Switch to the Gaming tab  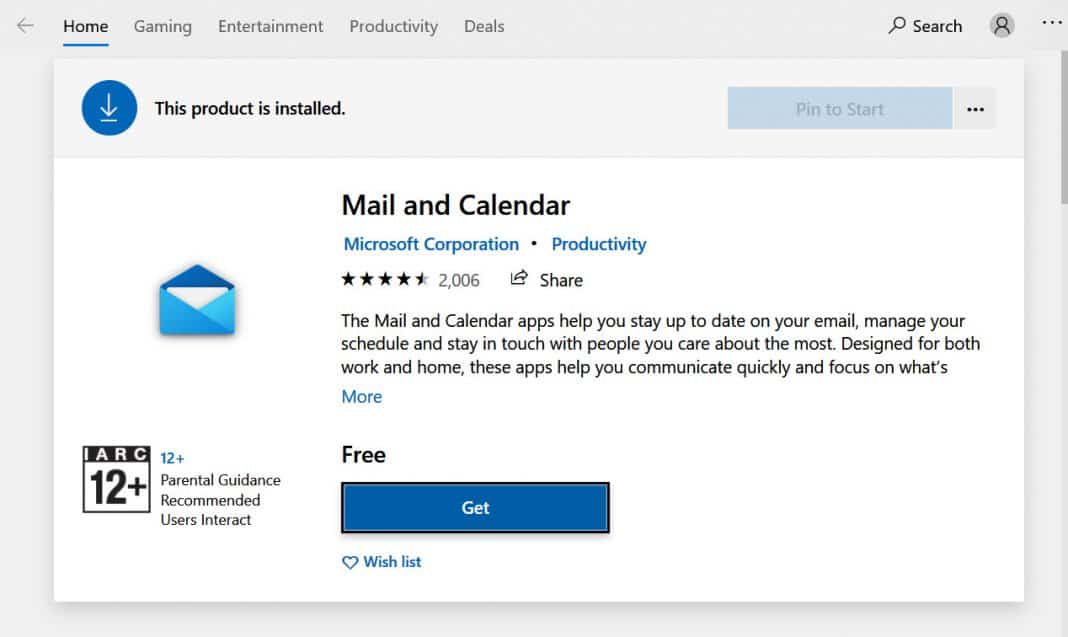pos(162,26)
